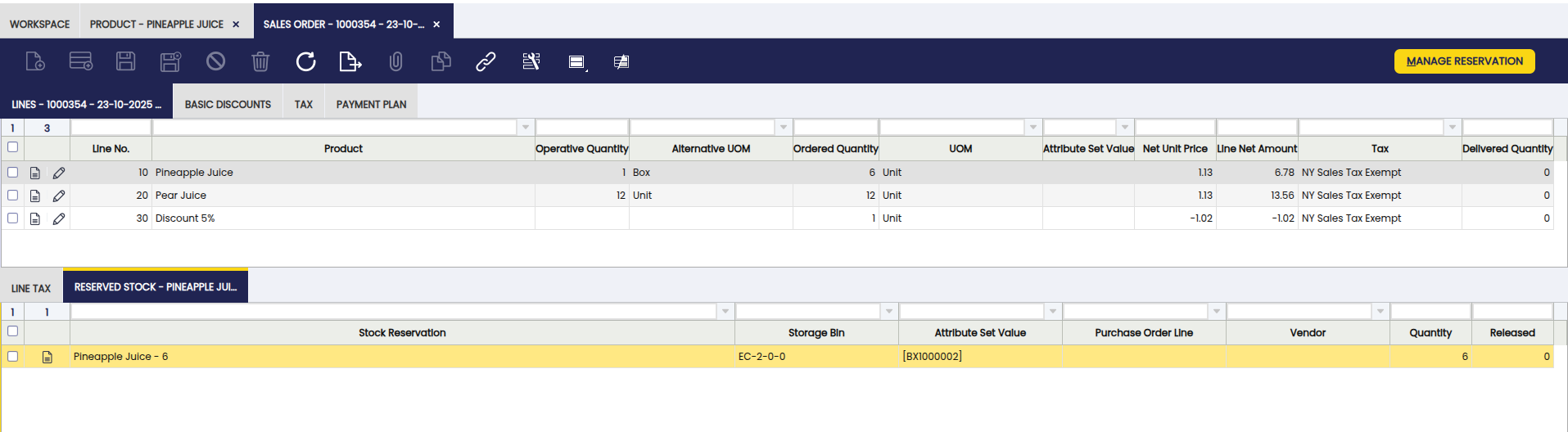Click the Undo changes icon
Image resolution: width=1568 pixels, height=432 pixels.
coord(215,61)
